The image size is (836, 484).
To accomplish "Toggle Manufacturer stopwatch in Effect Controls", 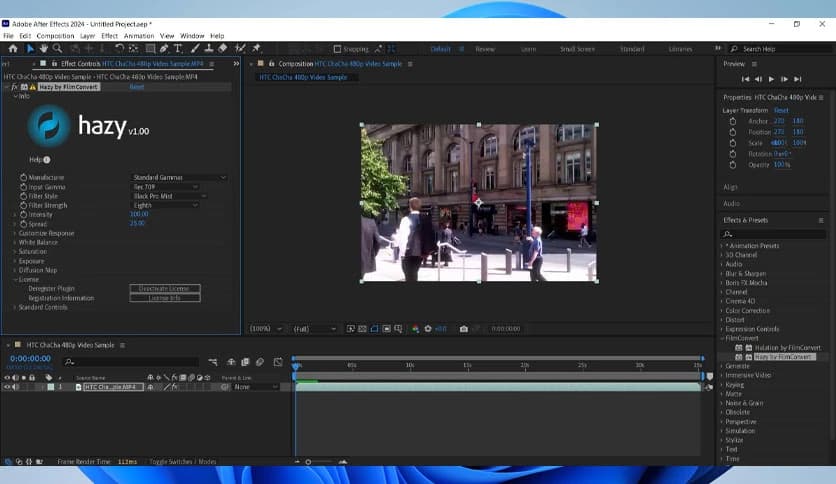I will pos(23,178).
